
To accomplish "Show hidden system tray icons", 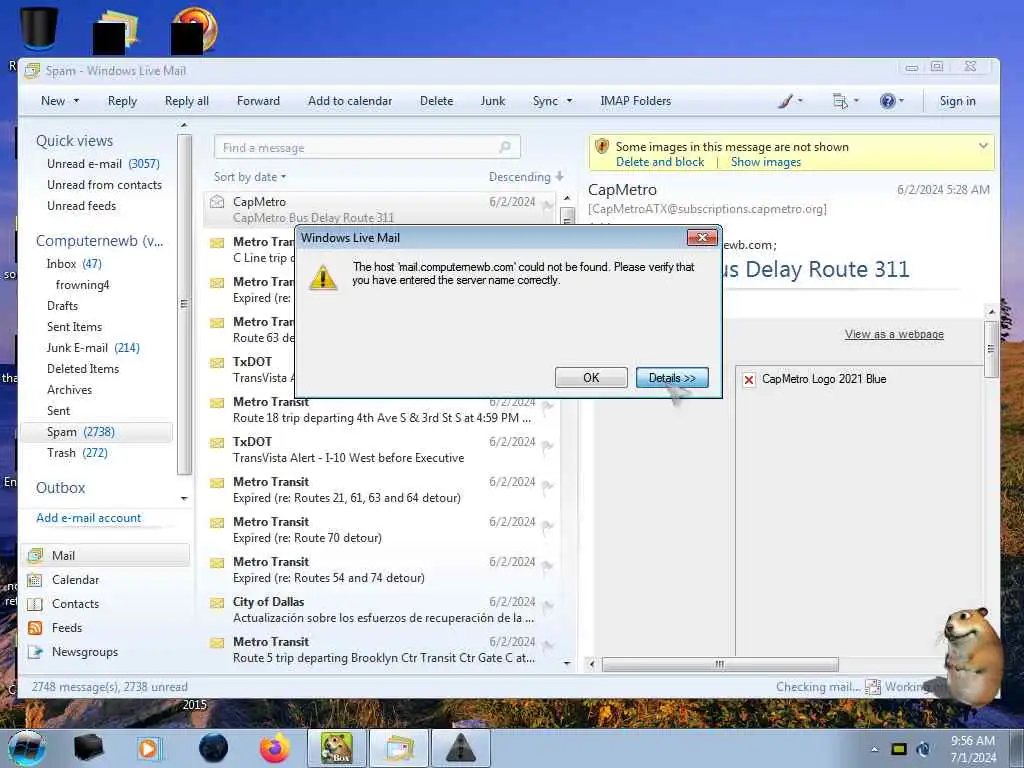I will click(x=874, y=749).
